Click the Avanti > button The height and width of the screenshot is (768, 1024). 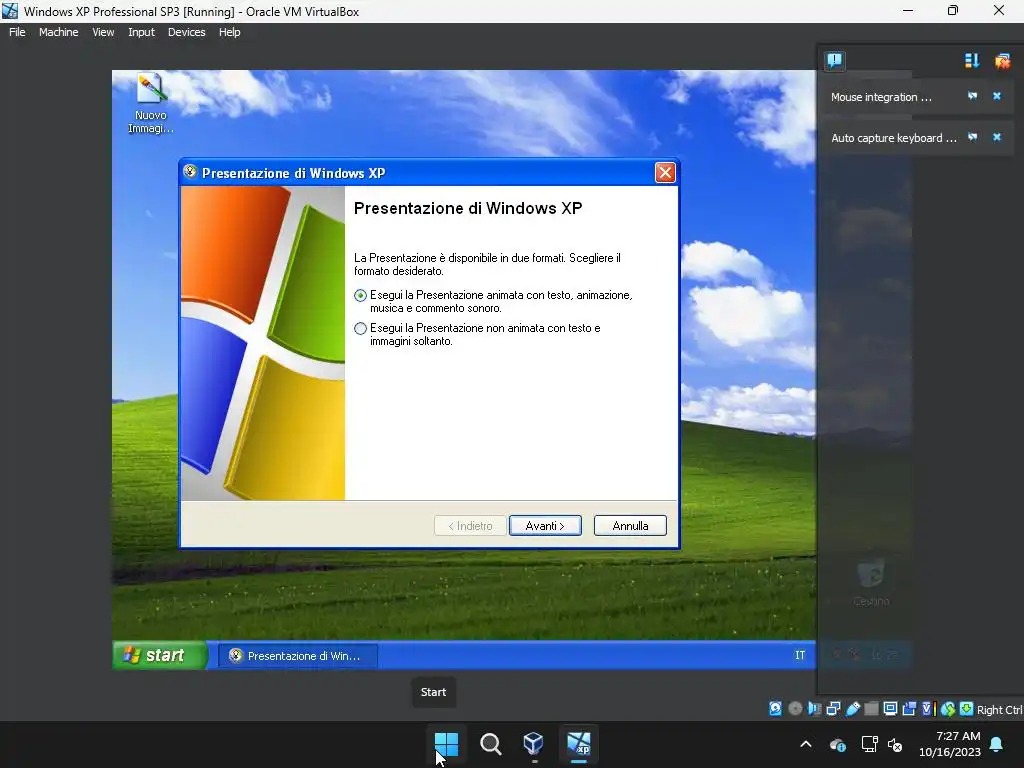point(545,526)
